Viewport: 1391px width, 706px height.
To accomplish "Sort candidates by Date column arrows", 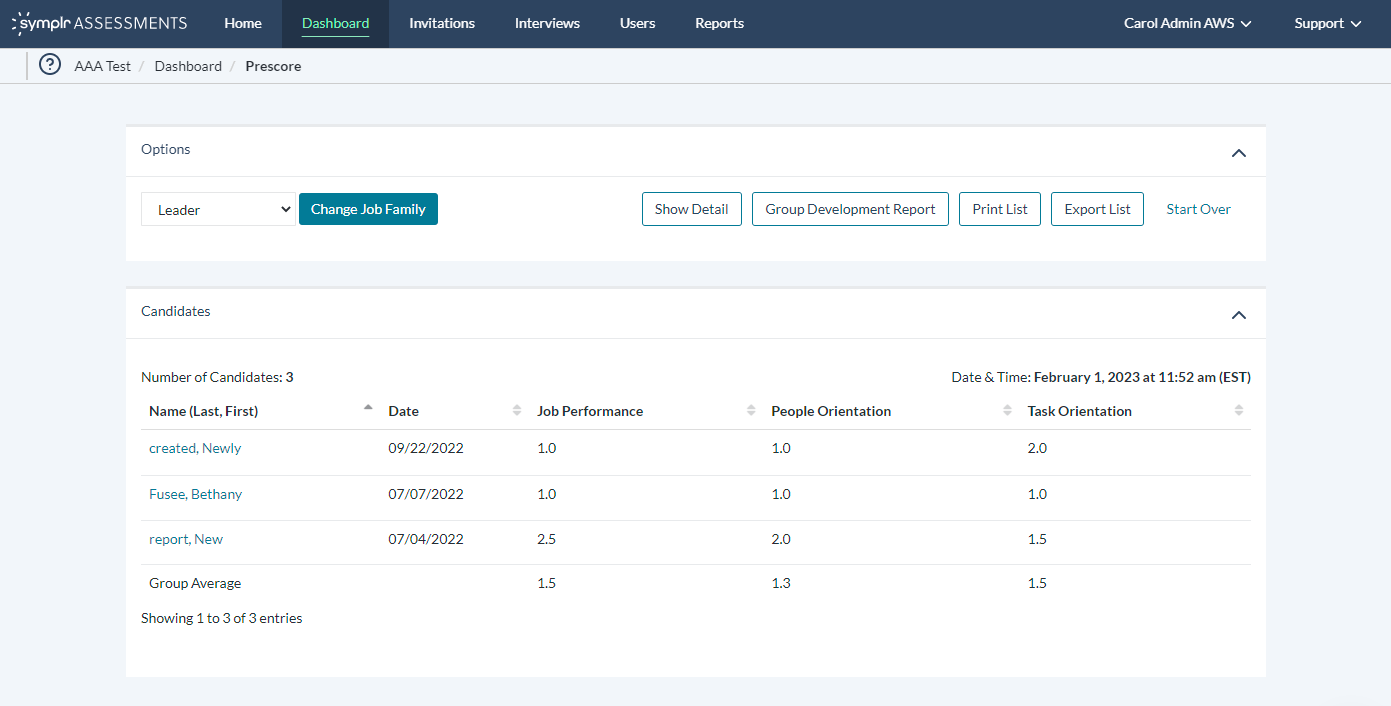I will (x=517, y=411).
